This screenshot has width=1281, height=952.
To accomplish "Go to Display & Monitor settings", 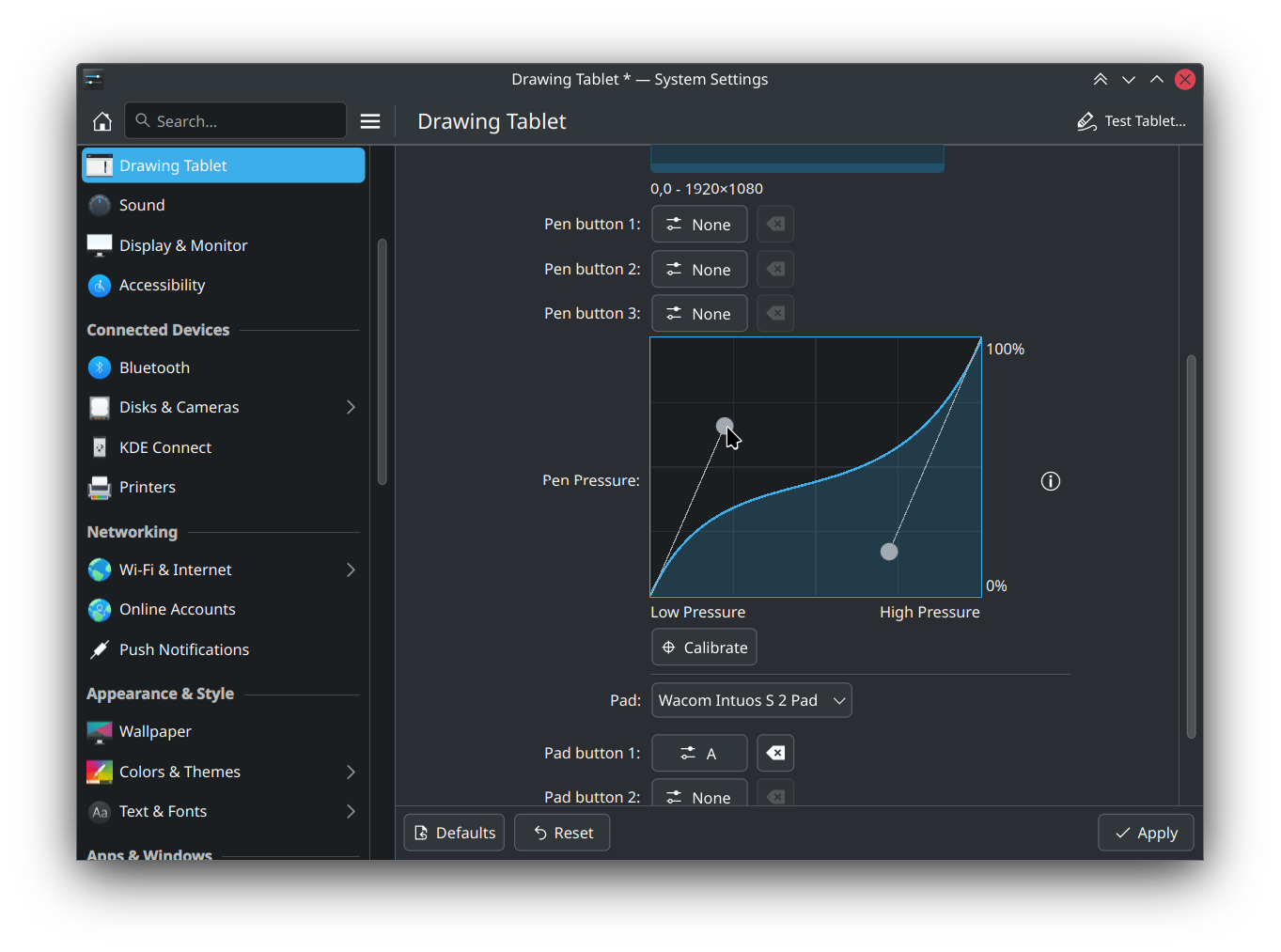I will pos(183,245).
